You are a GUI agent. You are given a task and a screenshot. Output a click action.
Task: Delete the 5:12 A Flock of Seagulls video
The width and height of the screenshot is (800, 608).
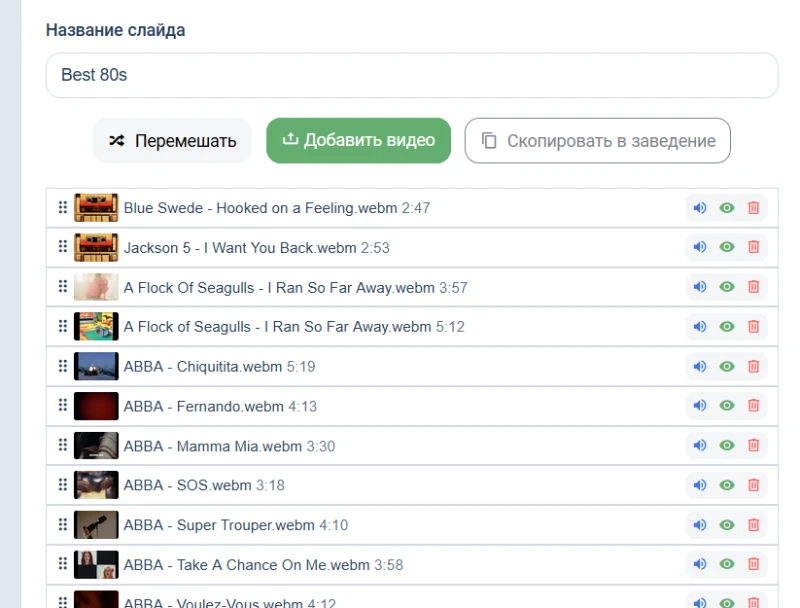pyautogui.click(x=754, y=326)
